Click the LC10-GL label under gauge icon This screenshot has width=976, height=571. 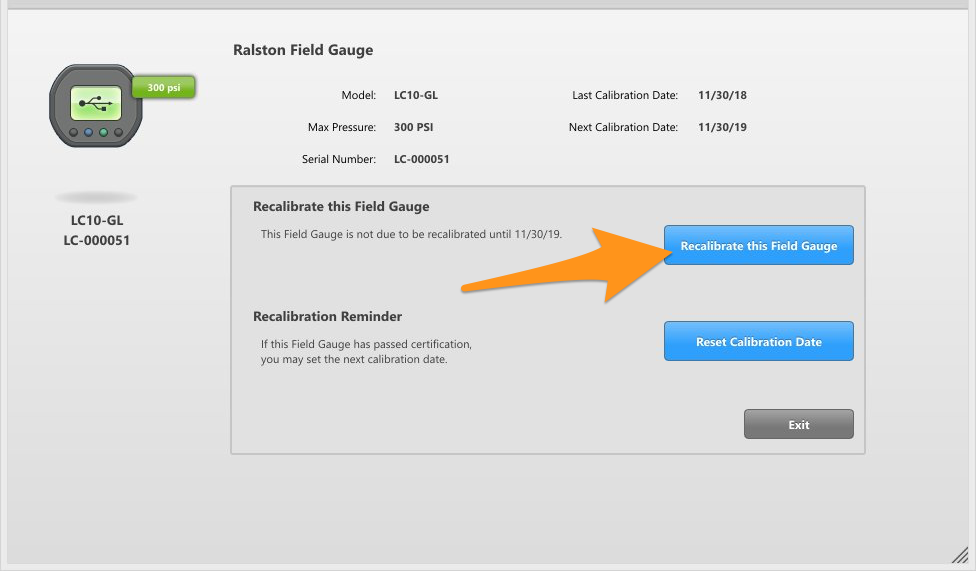pyautogui.click(x=96, y=220)
